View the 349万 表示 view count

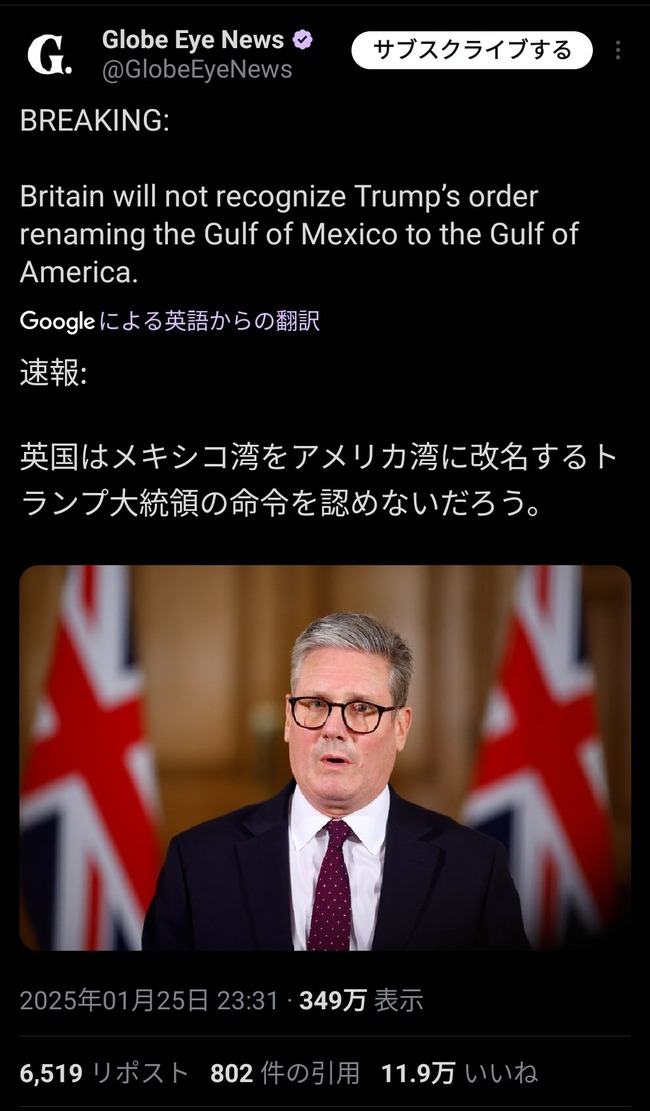point(361,1000)
